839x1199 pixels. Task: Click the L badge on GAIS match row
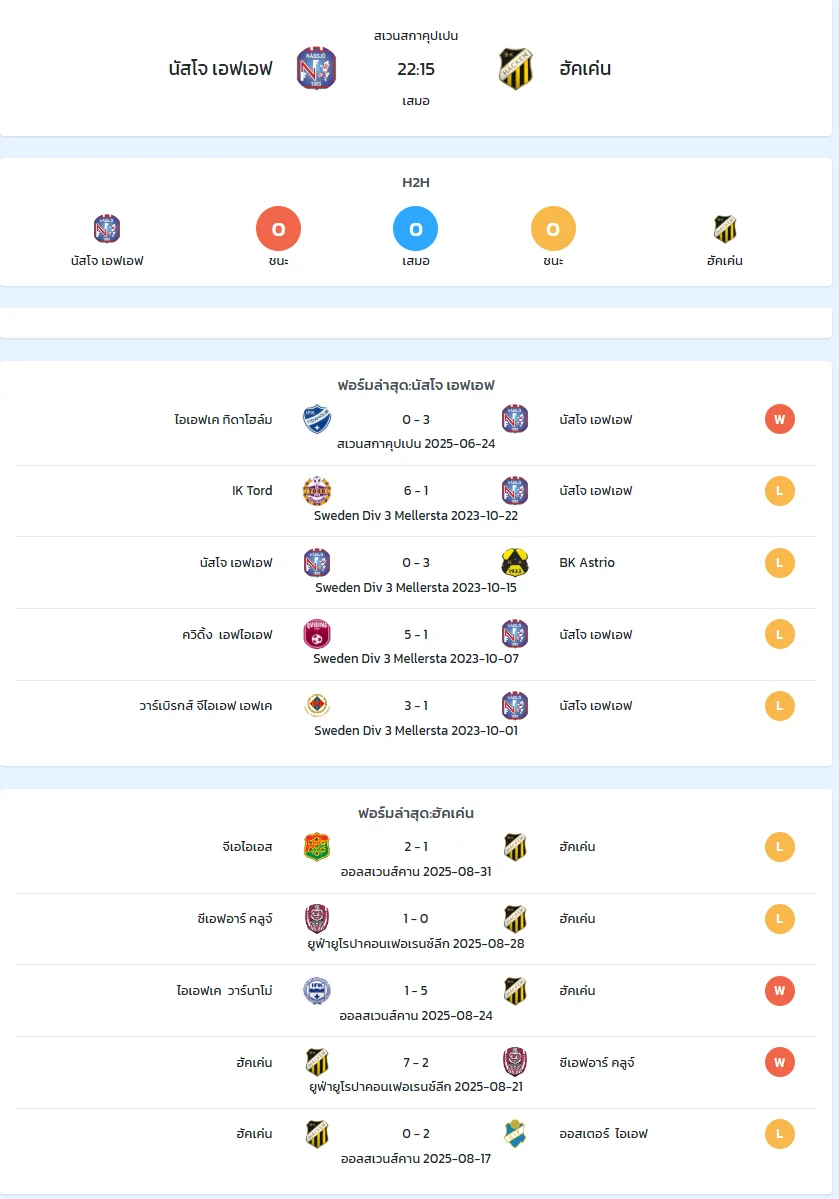[x=779, y=847]
